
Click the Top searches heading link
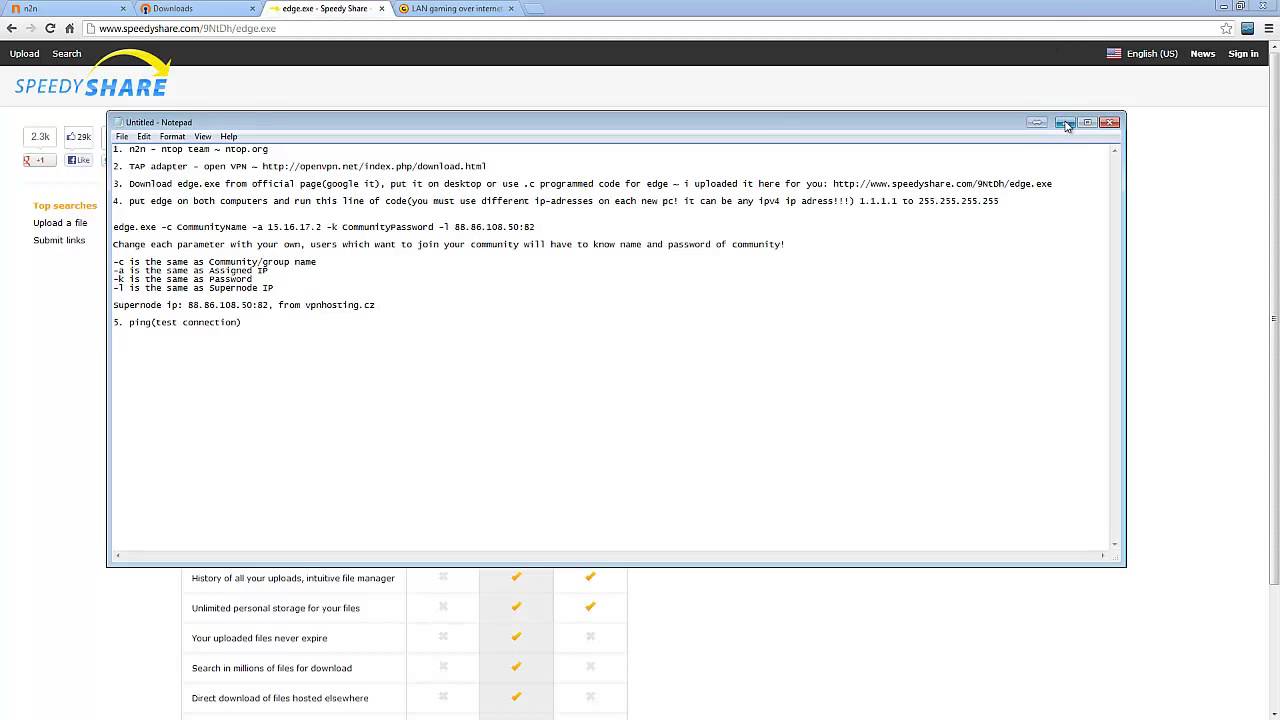[65, 206]
